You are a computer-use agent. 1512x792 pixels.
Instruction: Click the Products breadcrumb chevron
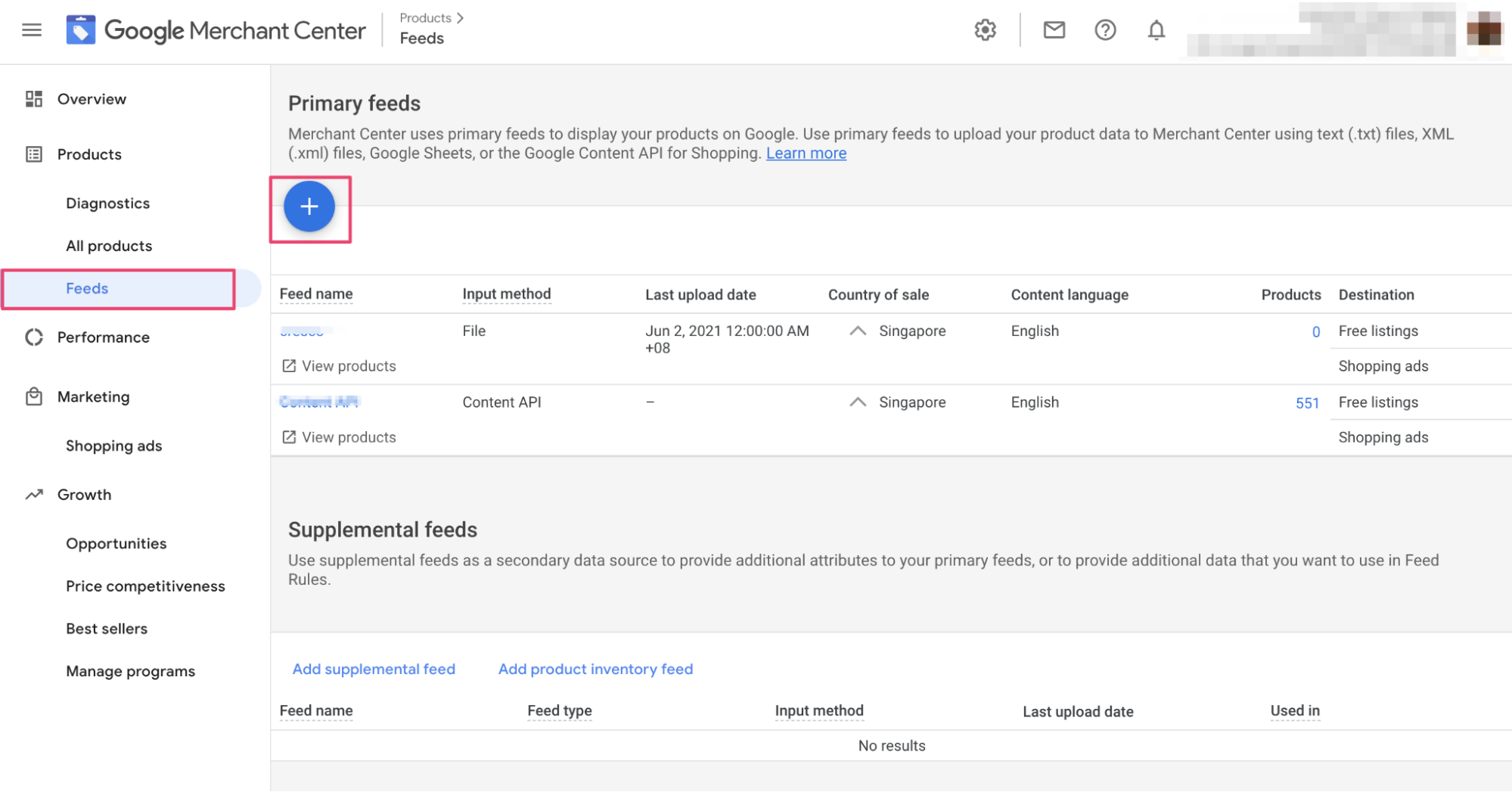(x=460, y=17)
